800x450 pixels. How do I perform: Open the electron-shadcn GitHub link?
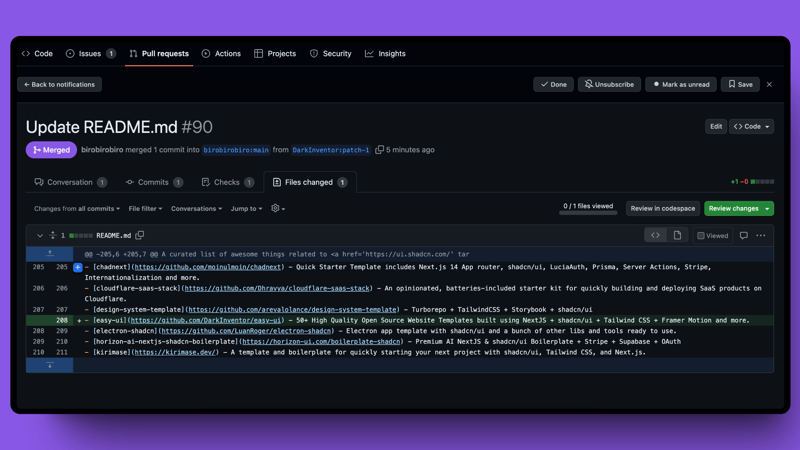pyautogui.click(x=246, y=331)
